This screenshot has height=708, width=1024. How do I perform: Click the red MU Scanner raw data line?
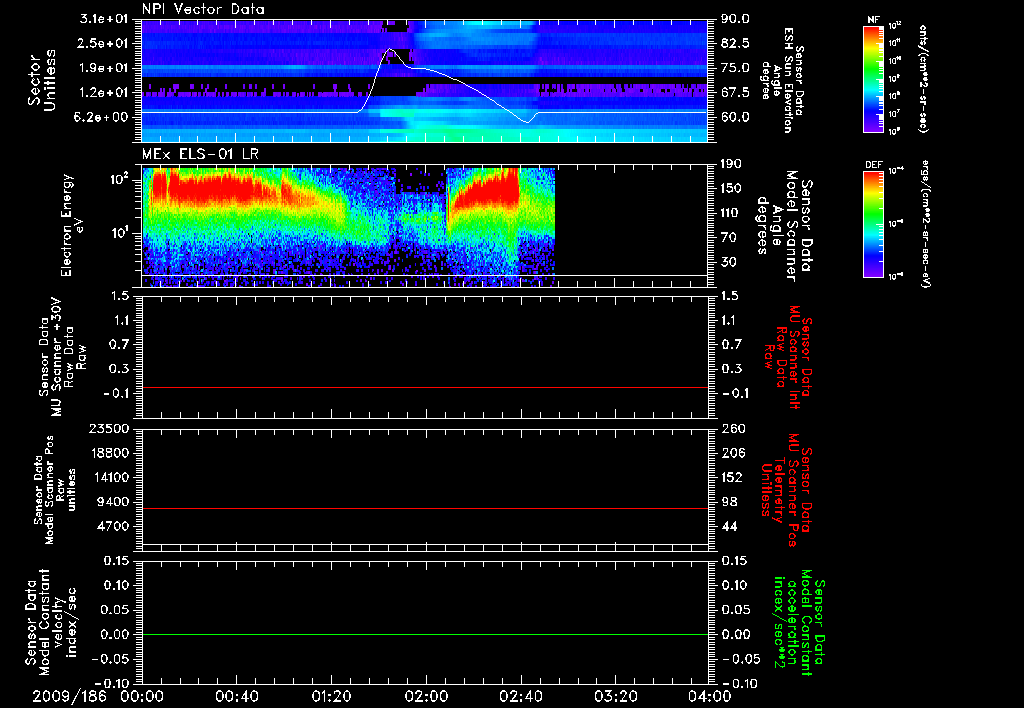(424, 387)
